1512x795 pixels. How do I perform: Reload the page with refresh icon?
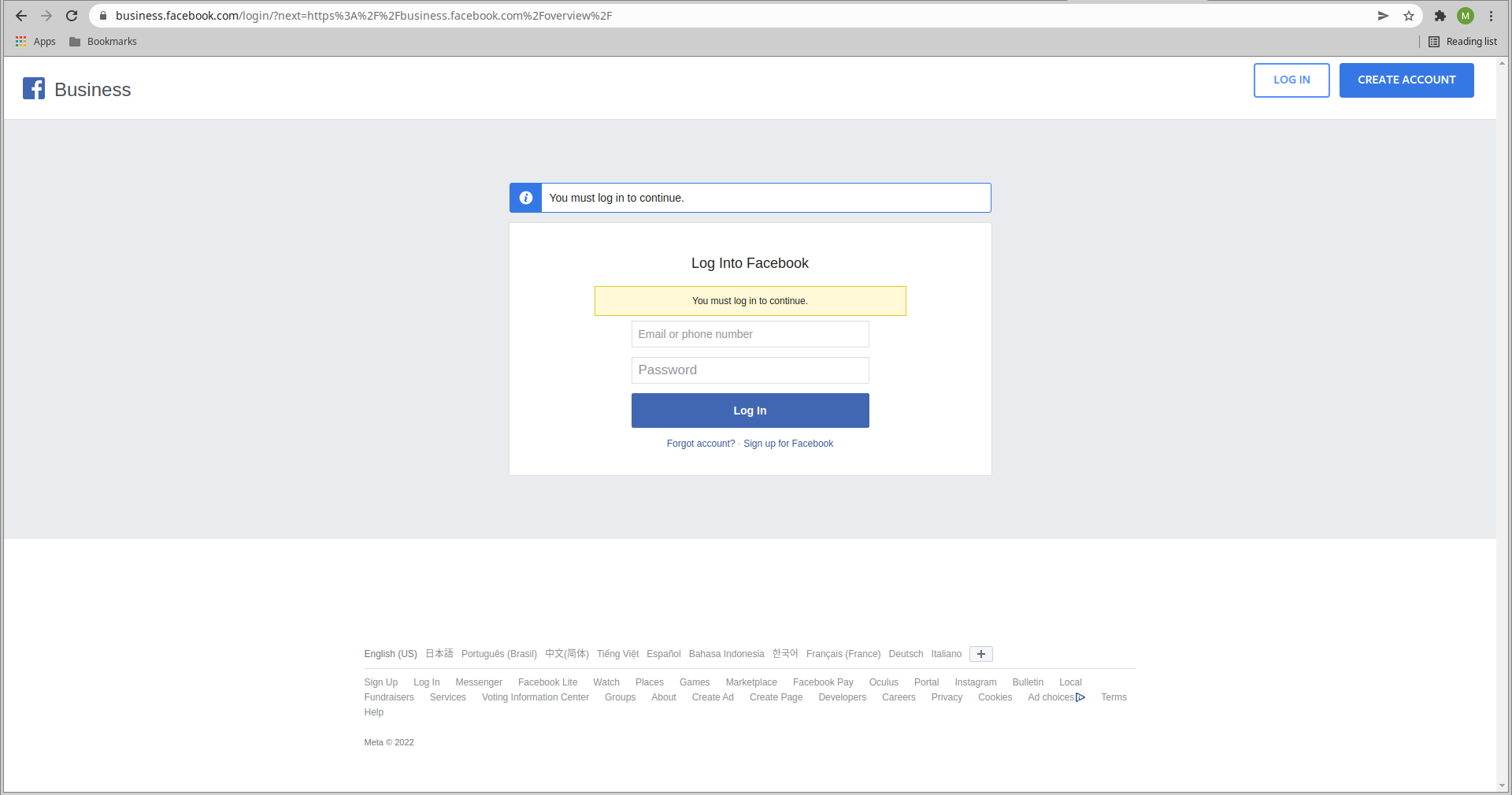72,16
